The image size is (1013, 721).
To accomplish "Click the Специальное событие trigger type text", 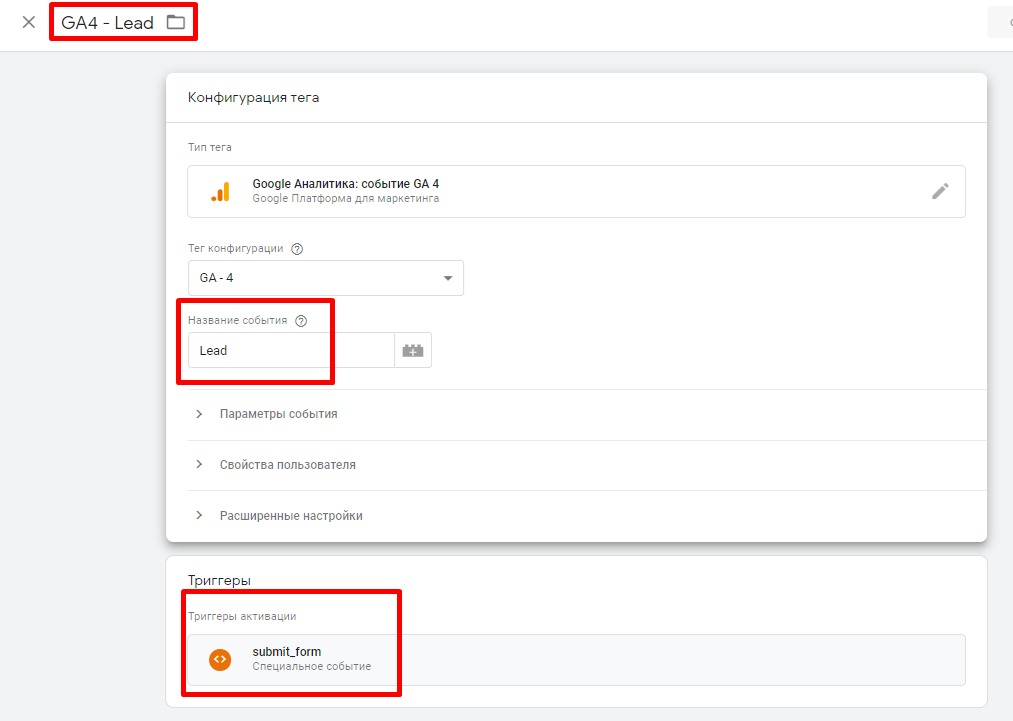I will [311, 666].
